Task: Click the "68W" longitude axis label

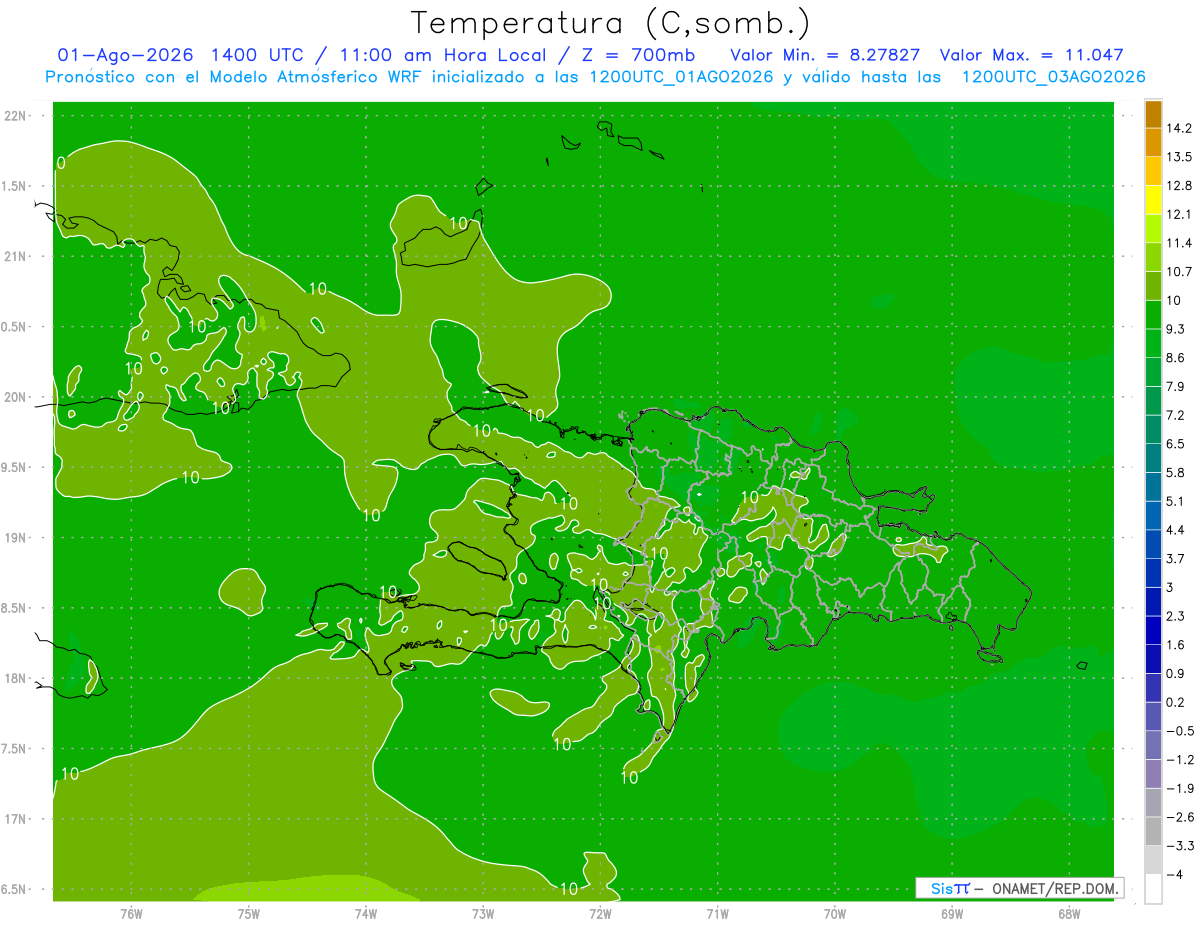Action: (x=1068, y=913)
